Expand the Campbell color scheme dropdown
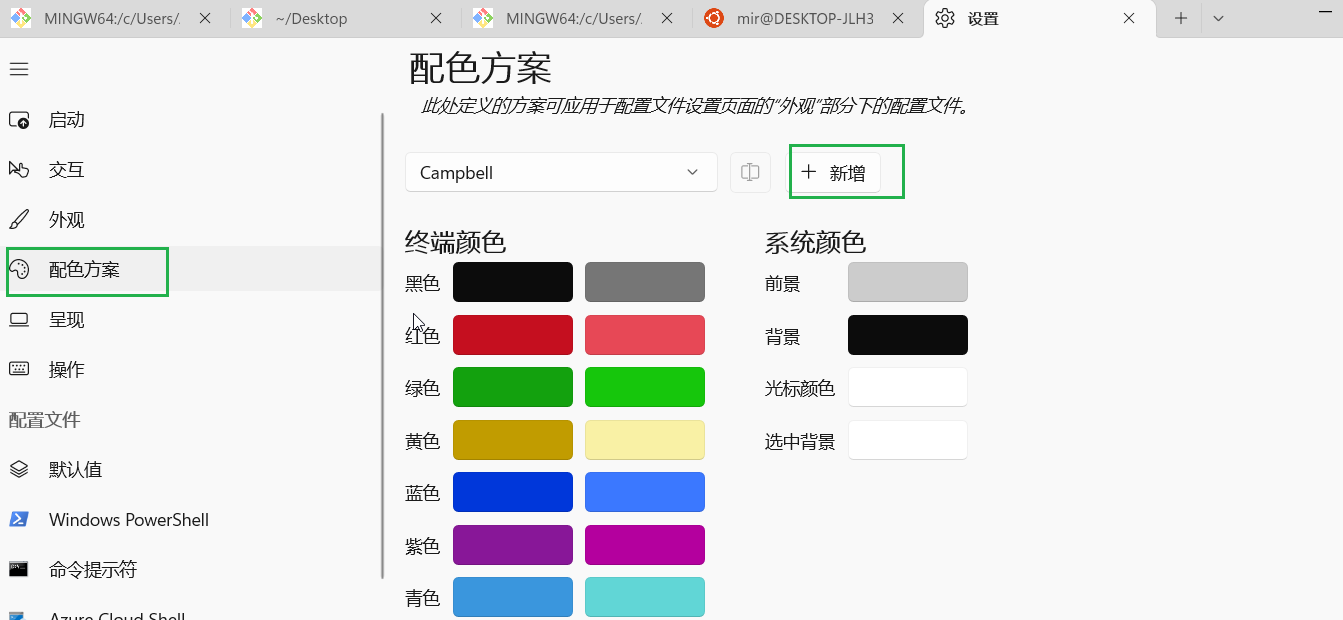The width and height of the screenshot is (1343, 620). click(561, 172)
